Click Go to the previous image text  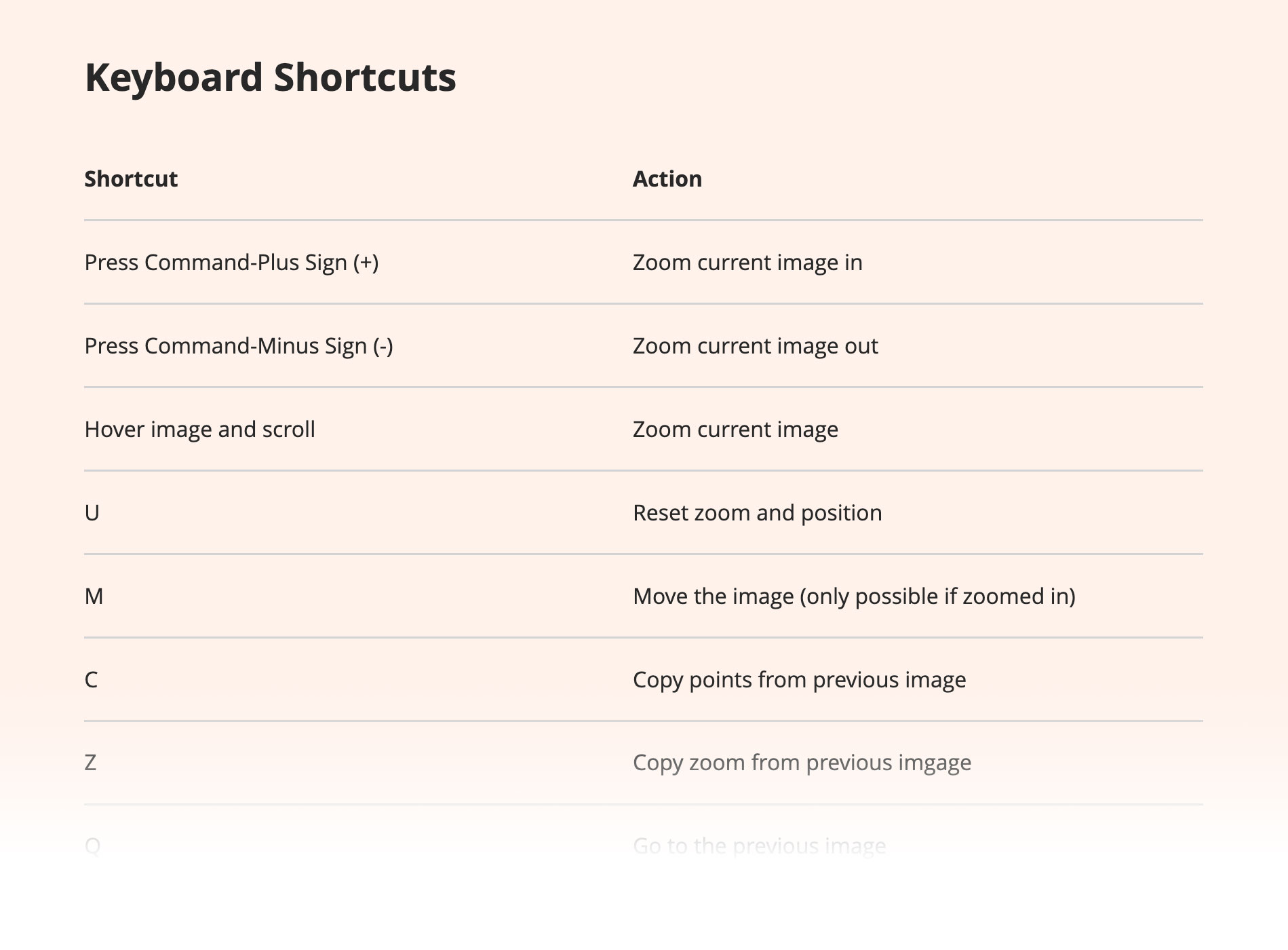tap(760, 846)
